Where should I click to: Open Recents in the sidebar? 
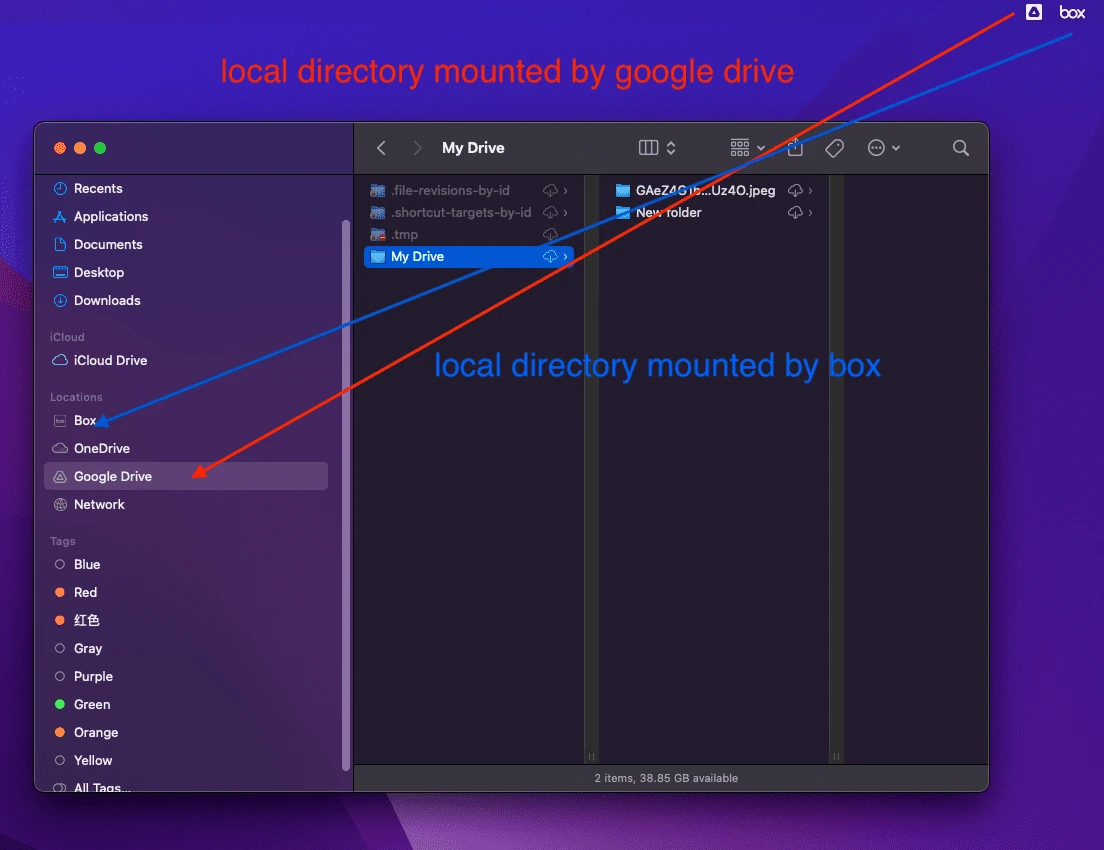pos(187,189)
